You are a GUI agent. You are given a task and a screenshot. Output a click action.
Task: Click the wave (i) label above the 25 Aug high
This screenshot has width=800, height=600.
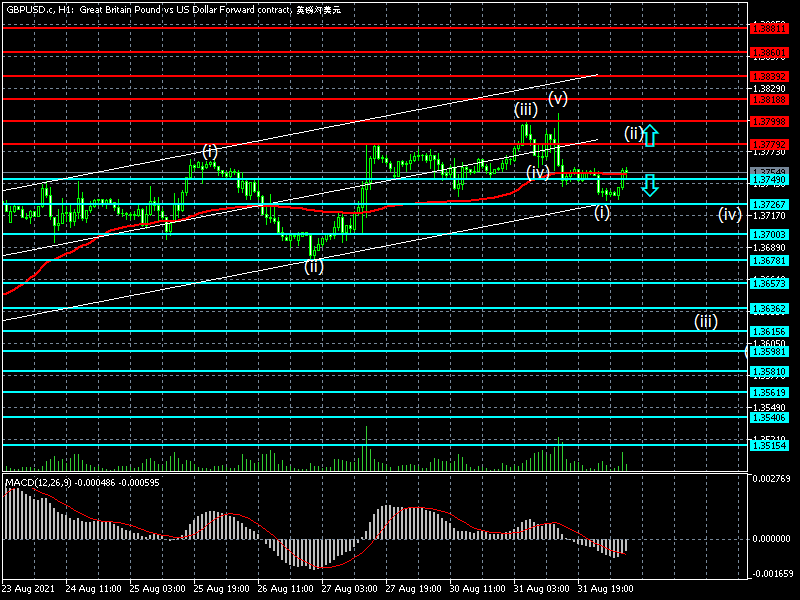coord(210,152)
